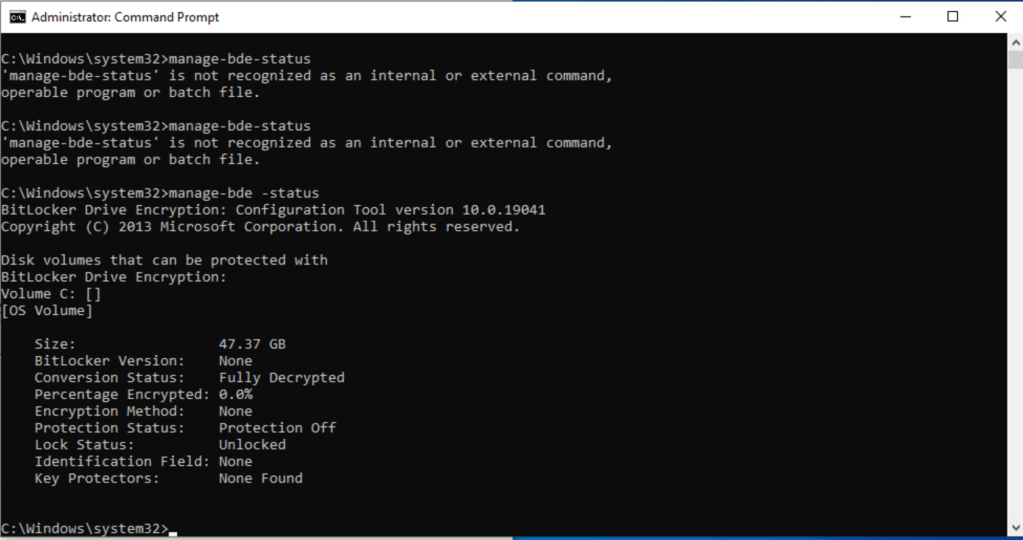Click the "[OS Volume]" label
Screen dimensions: 1023x540
[x=47, y=311]
